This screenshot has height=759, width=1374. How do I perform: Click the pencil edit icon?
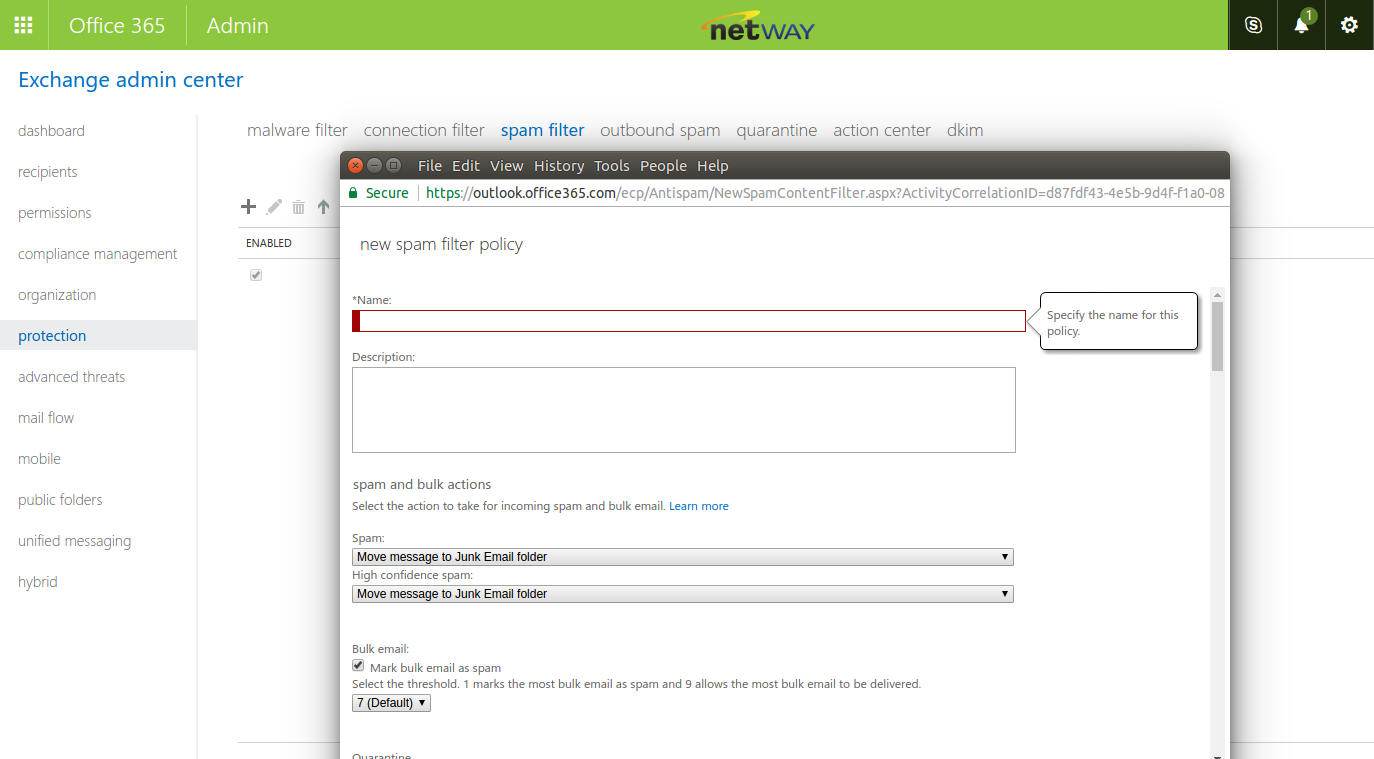[x=274, y=207]
